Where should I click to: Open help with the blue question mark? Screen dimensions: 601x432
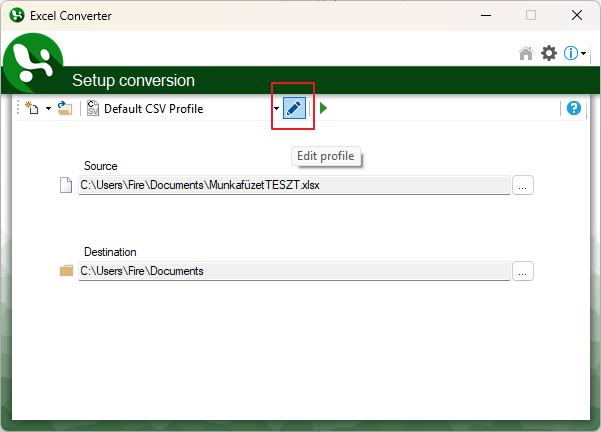click(573, 108)
